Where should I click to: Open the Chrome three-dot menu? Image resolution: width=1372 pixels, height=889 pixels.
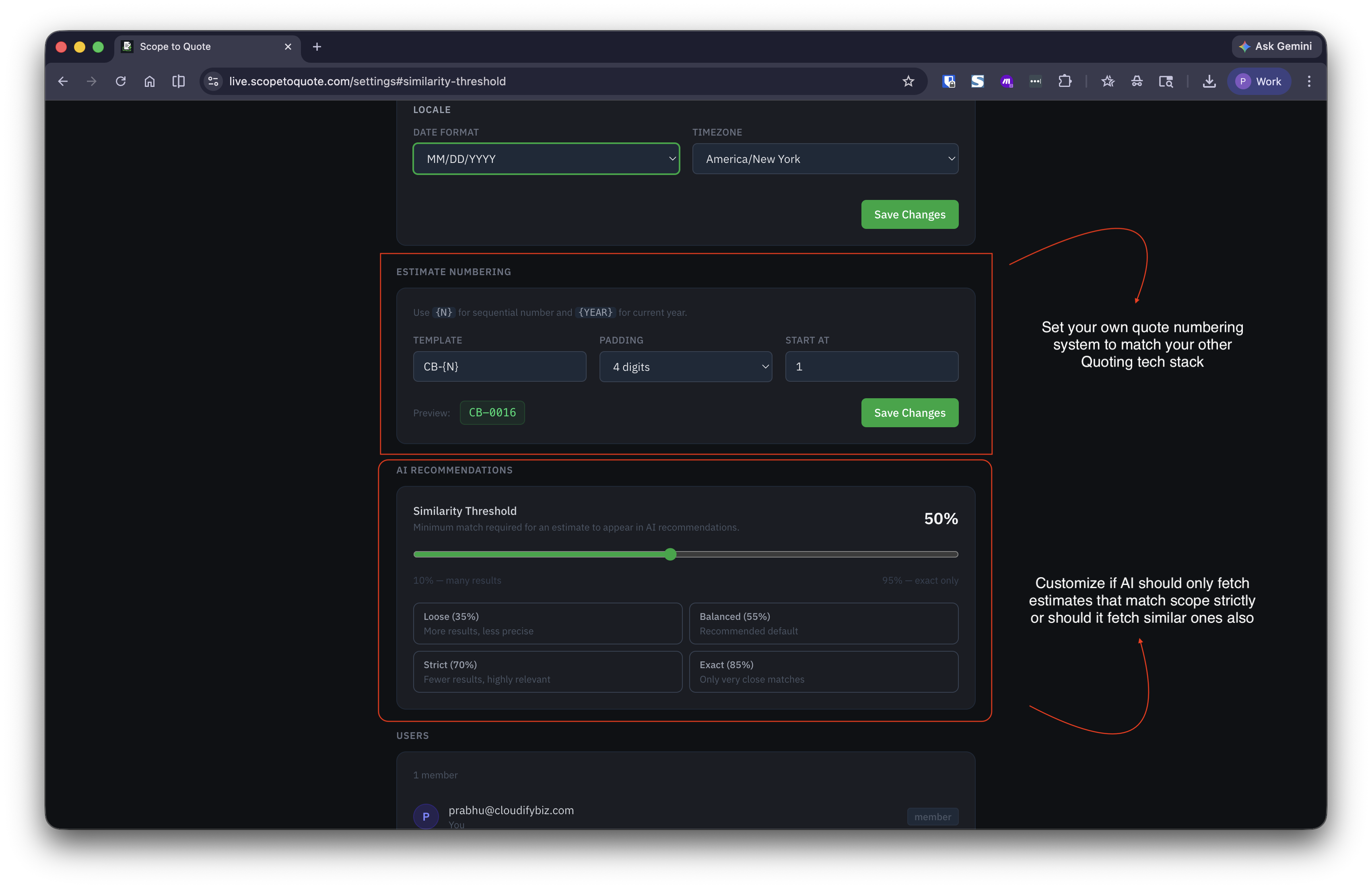tap(1308, 81)
